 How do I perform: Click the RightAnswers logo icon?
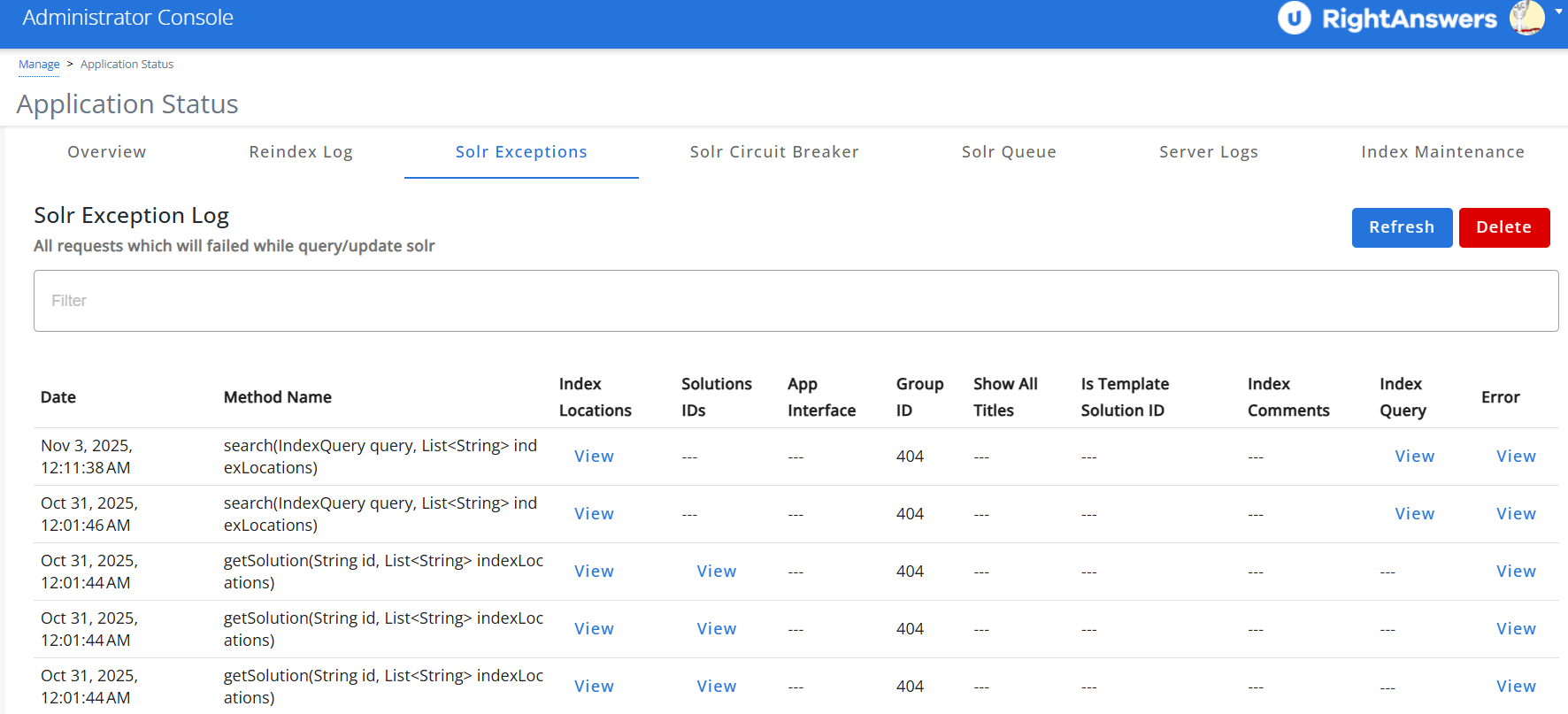pyautogui.click(x=1294, y=19)
